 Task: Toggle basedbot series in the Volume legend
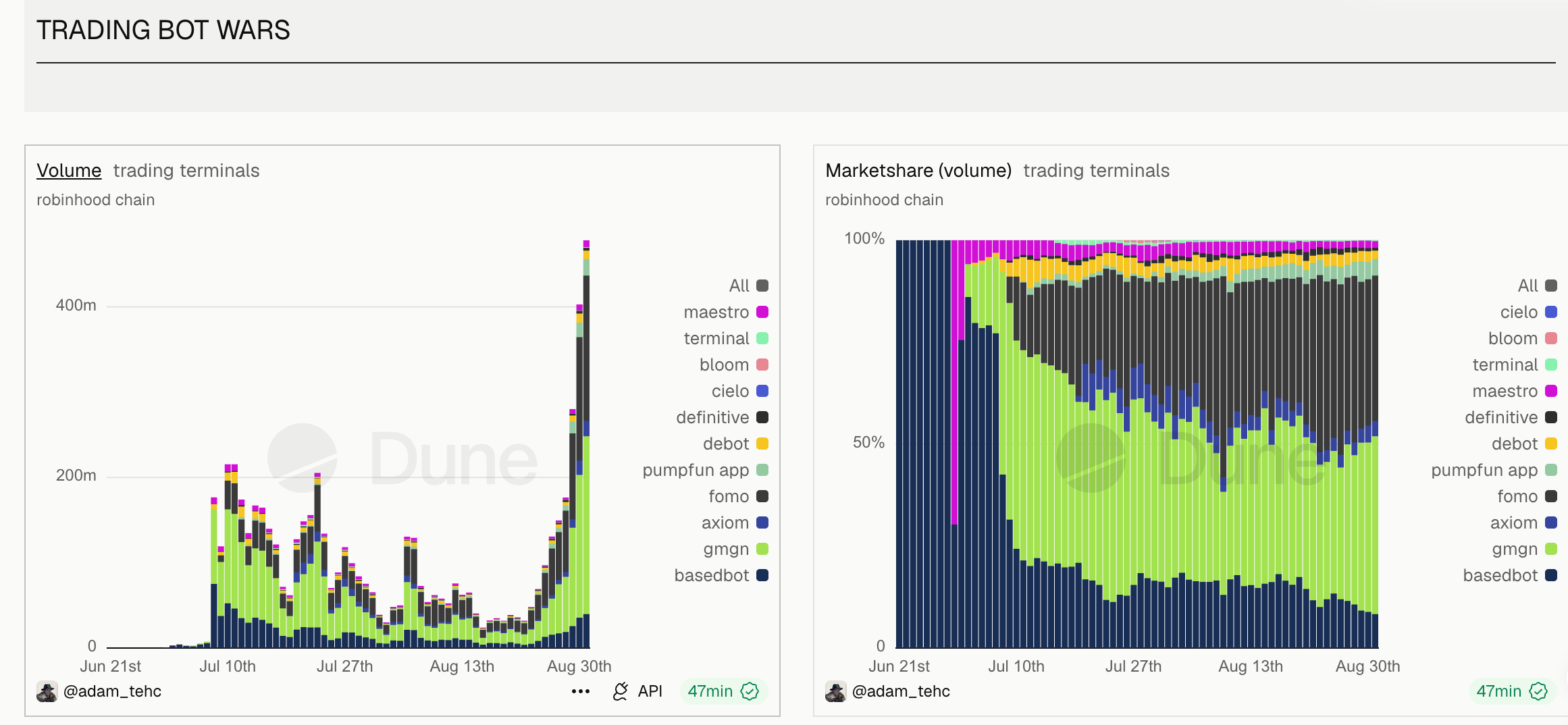click(x=721, y=575)
